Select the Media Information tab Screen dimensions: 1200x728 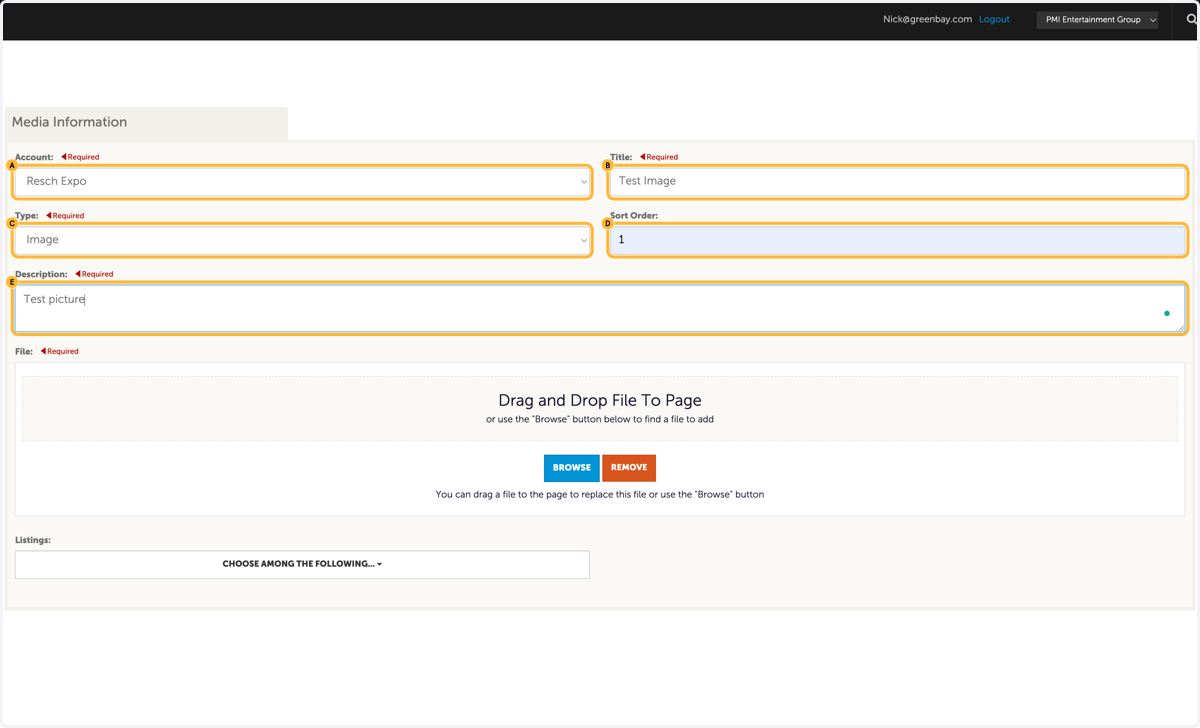pos(146,123)
